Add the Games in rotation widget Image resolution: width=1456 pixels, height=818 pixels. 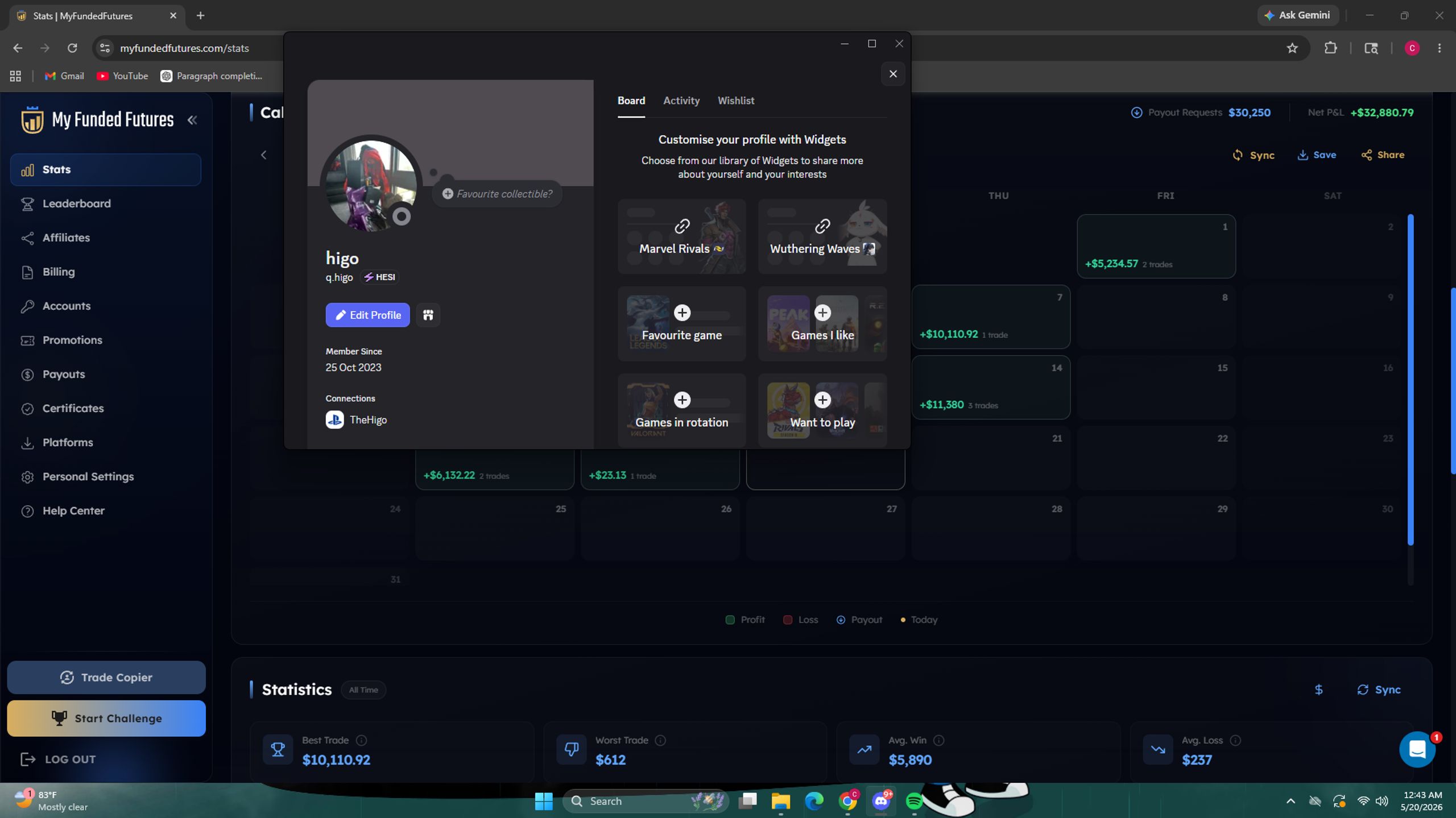tap(682, 410)
